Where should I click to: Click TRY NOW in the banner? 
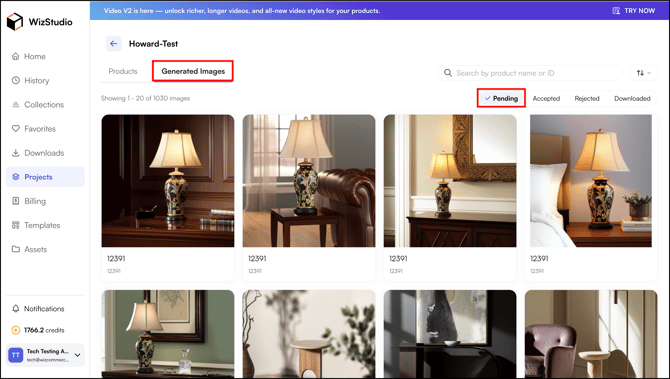pos(639,11)
